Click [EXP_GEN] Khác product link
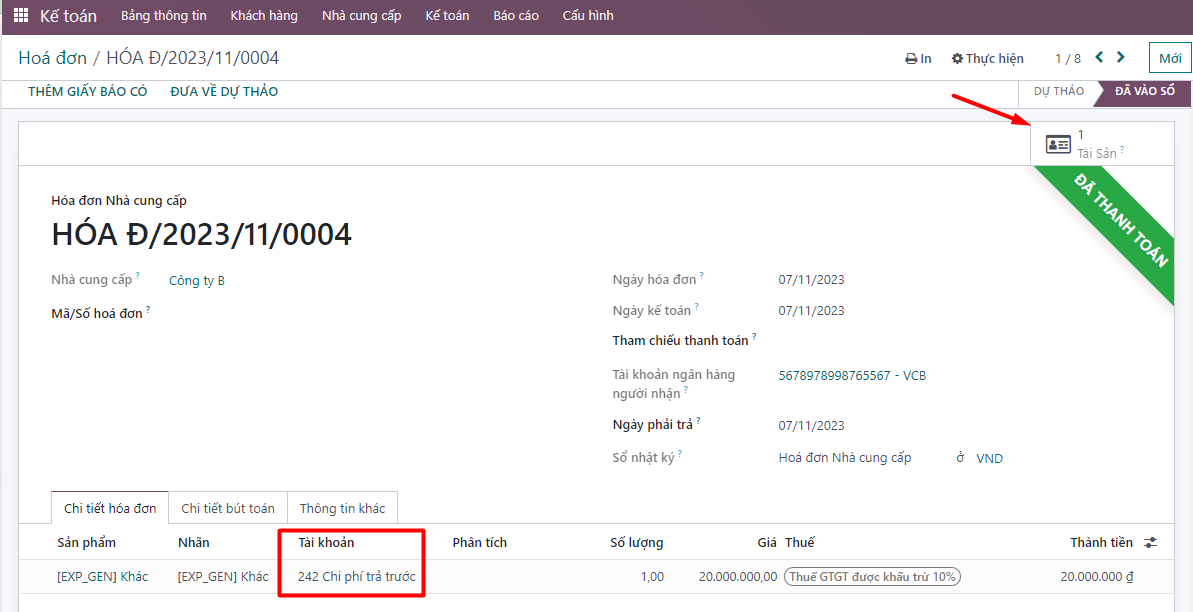Image resolution: width=1193 pixels, height=612 pixels. 103,577
